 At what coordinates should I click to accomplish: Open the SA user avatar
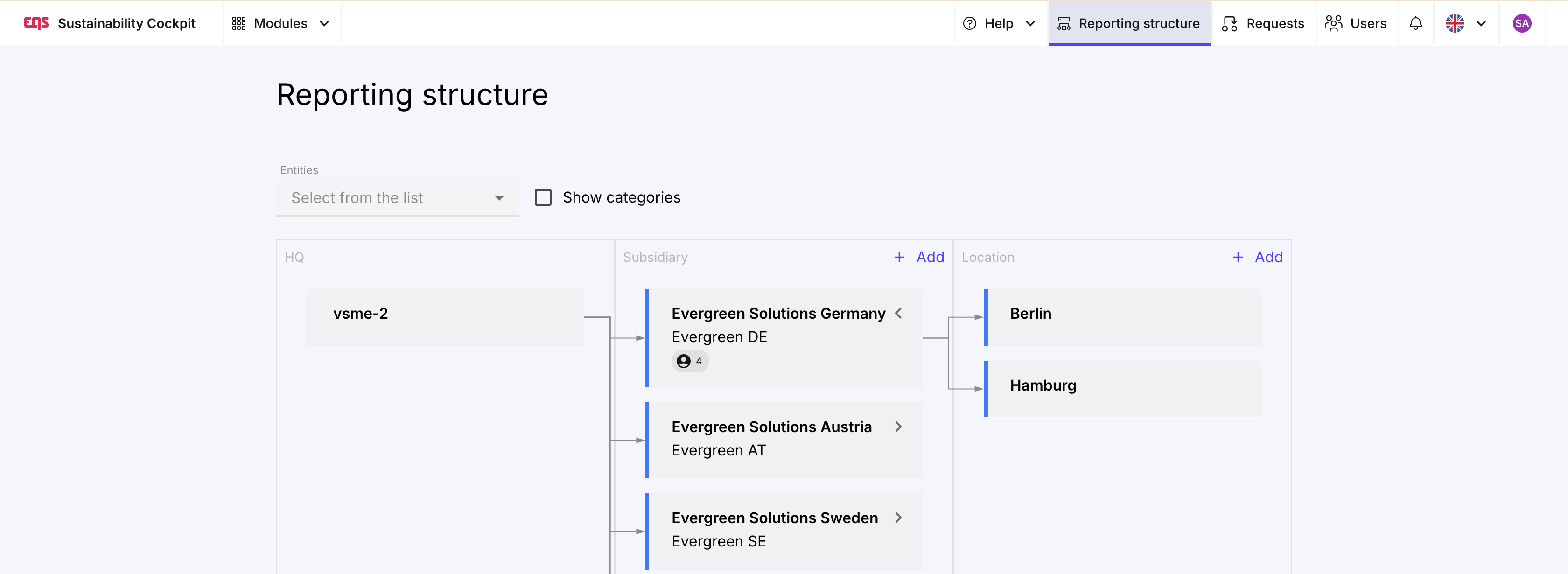(1521, 23)
